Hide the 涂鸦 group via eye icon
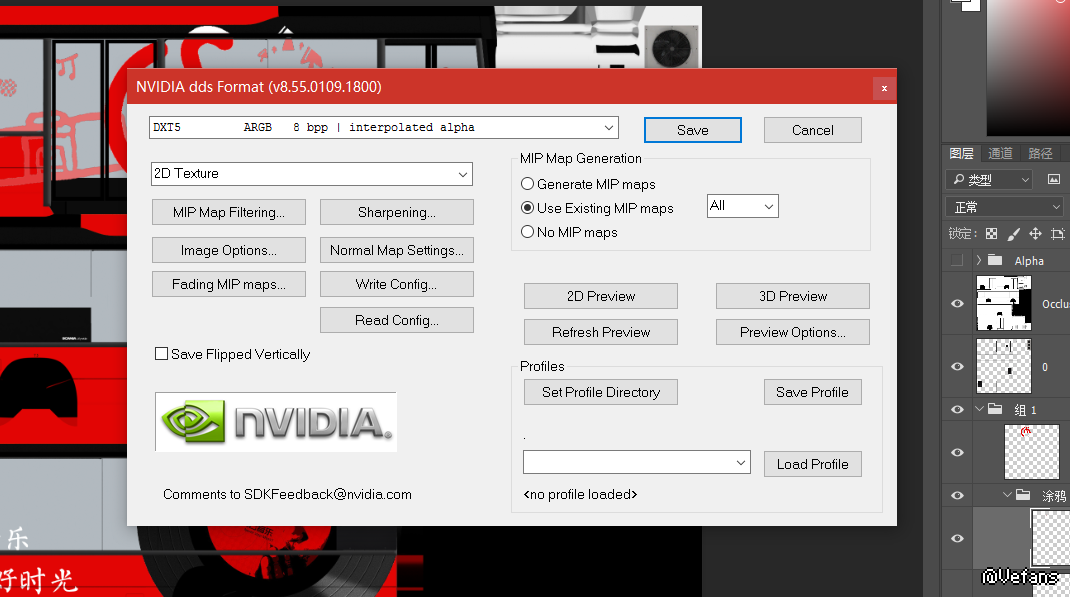The height and width of the screenshot is (597, 1070). tap(957, 495)
